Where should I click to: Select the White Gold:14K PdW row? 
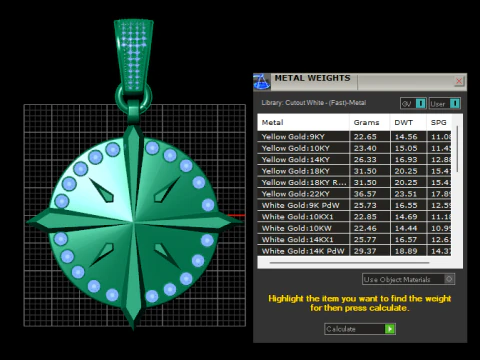point(354,251)
